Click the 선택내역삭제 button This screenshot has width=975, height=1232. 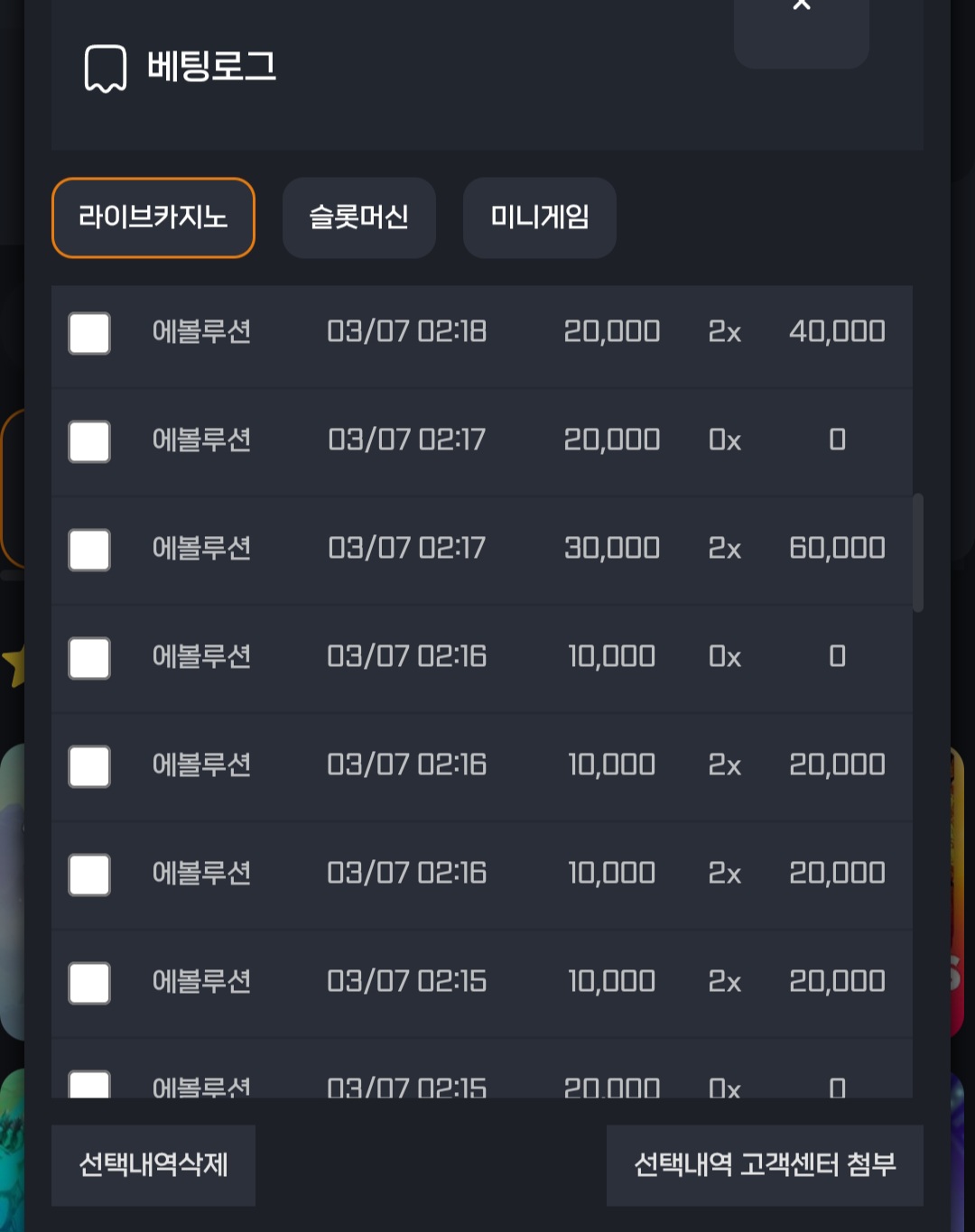[153, 1165]
